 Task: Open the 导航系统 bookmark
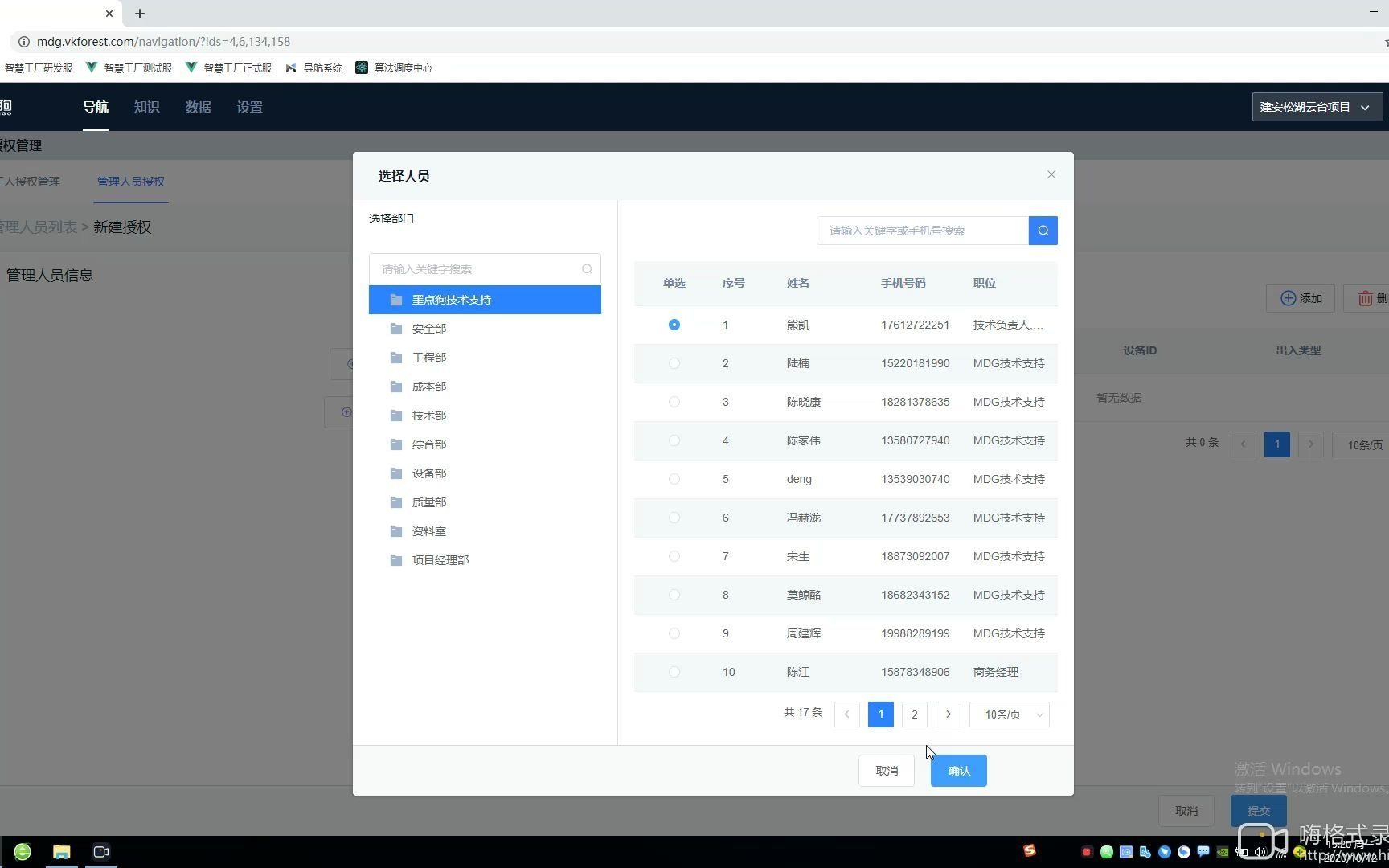314,68
